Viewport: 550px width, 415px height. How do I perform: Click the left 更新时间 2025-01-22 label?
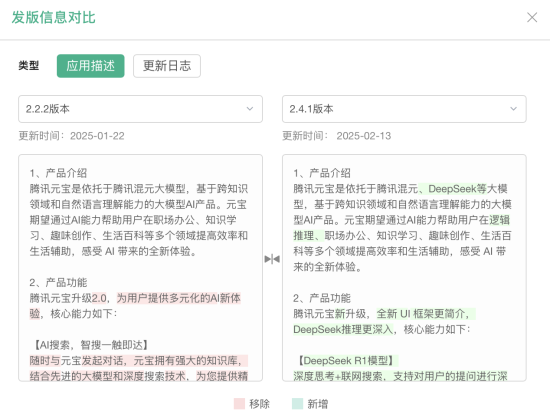[x=72, y=136]
